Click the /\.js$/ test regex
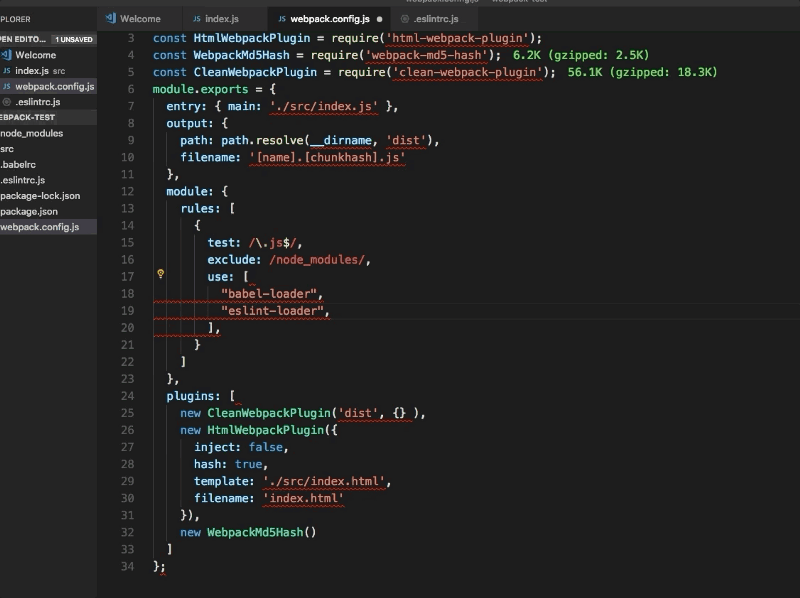The width and height of the screenshot is (800, 598). click(x=272, y=243)
